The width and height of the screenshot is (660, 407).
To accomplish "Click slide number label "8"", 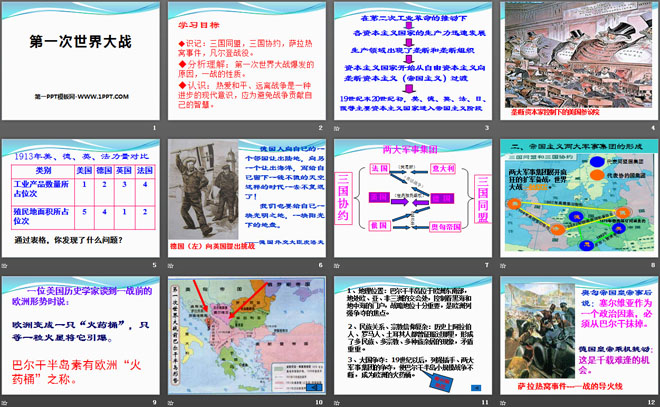I will coord(653,265).
